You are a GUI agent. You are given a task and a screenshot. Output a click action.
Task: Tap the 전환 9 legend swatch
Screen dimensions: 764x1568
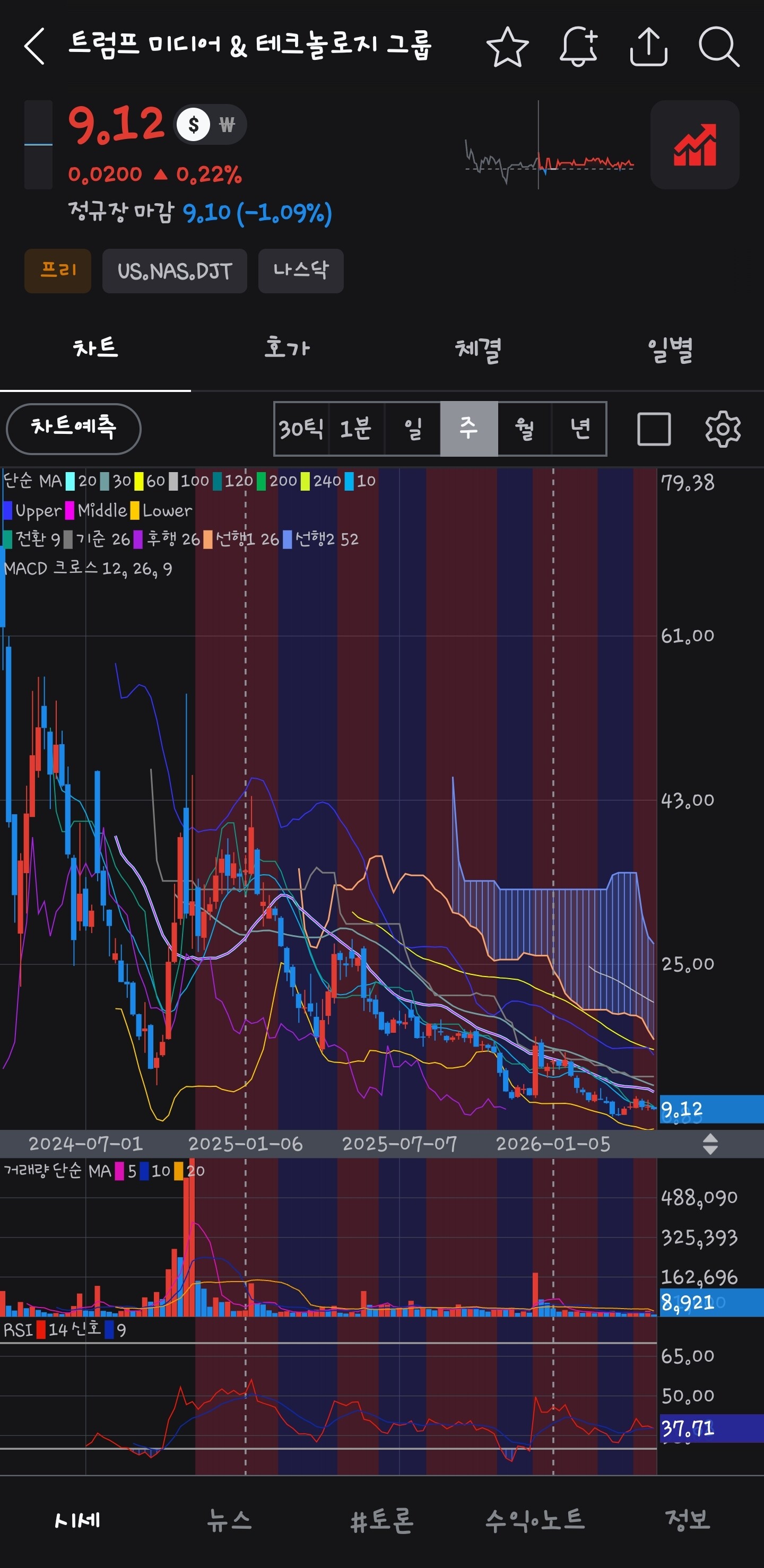tap(8, 539)
